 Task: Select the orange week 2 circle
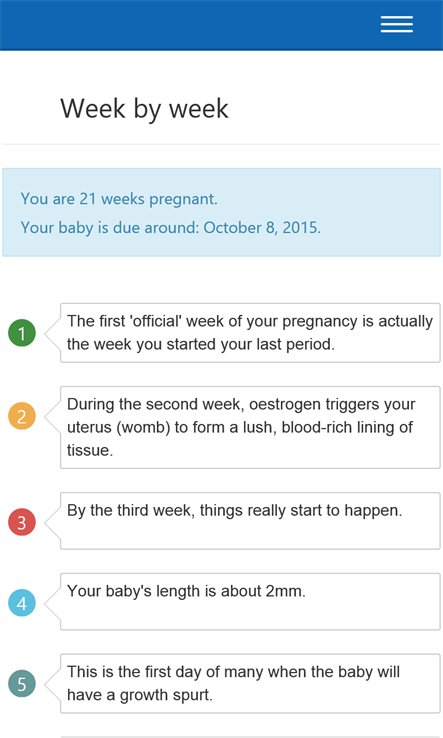click(x=22, y=416)
